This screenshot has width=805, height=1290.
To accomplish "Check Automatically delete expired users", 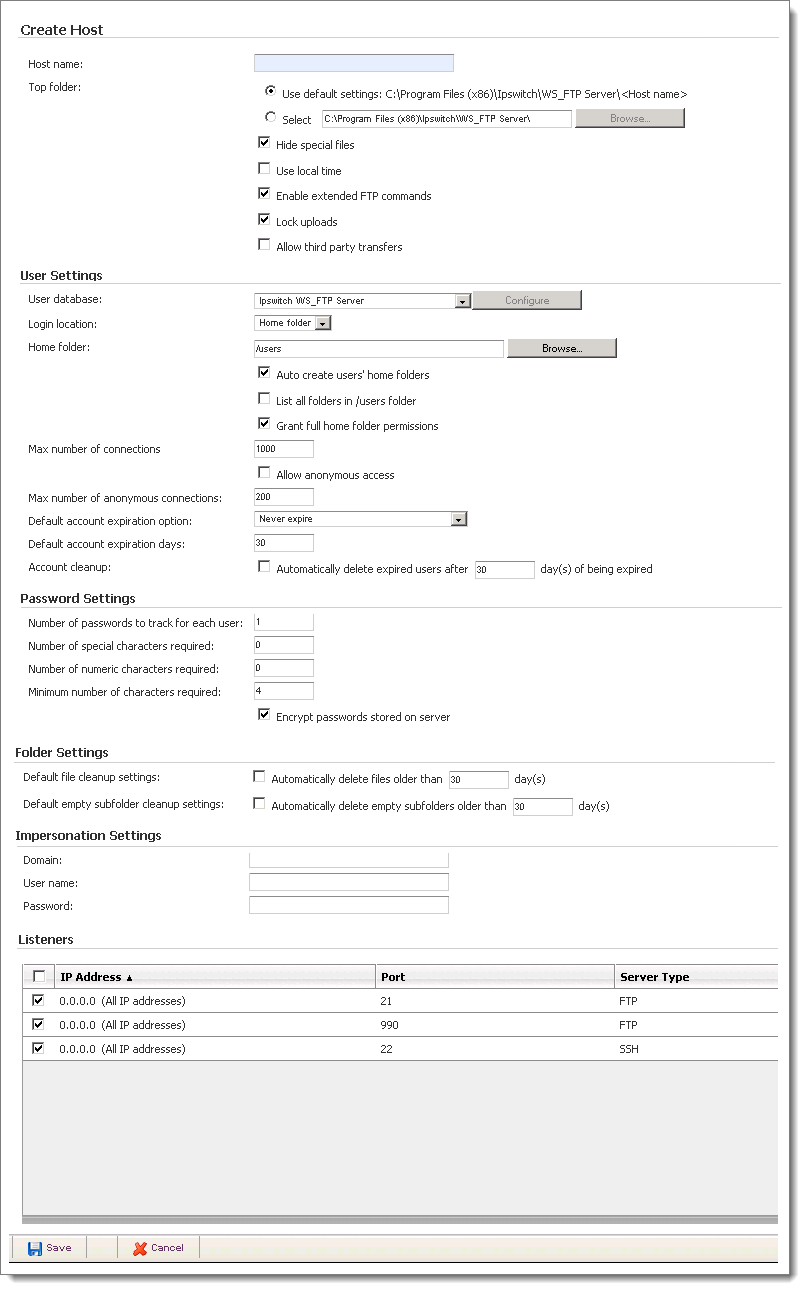I will (x=264, y=568).
